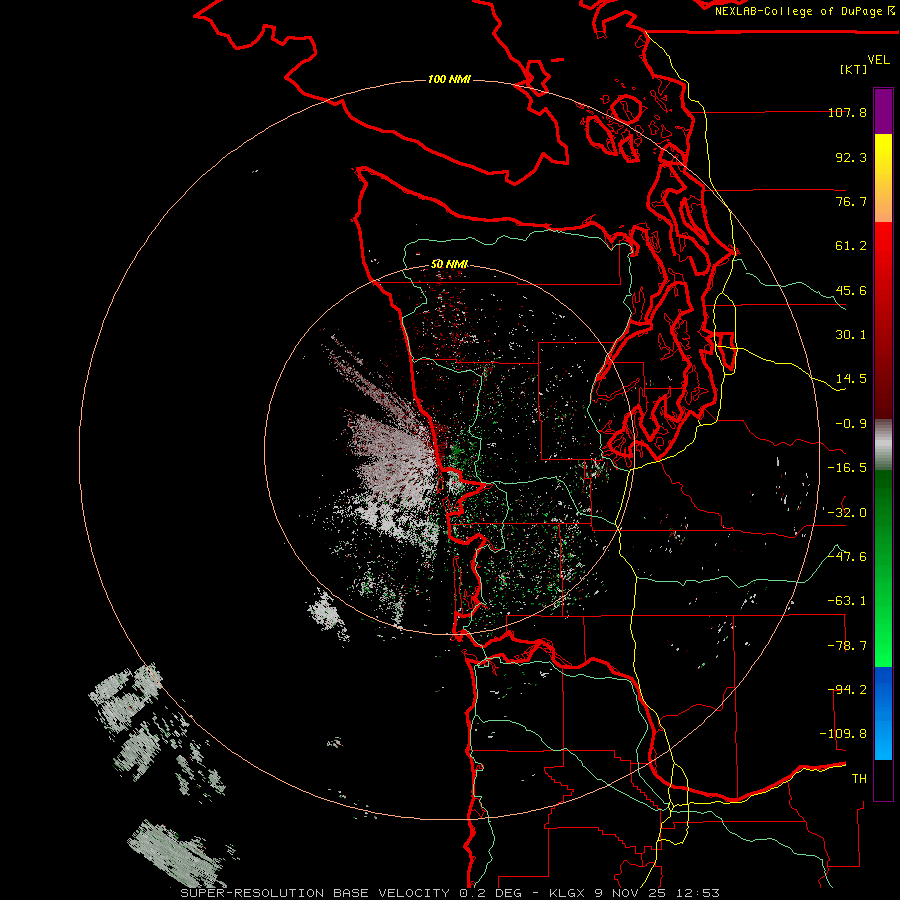This screenshot has height=900, width=900.
Task: Click the SUPER-RESOLUTION BASE VELOCITY caption
Action: [x=315, y=893]
